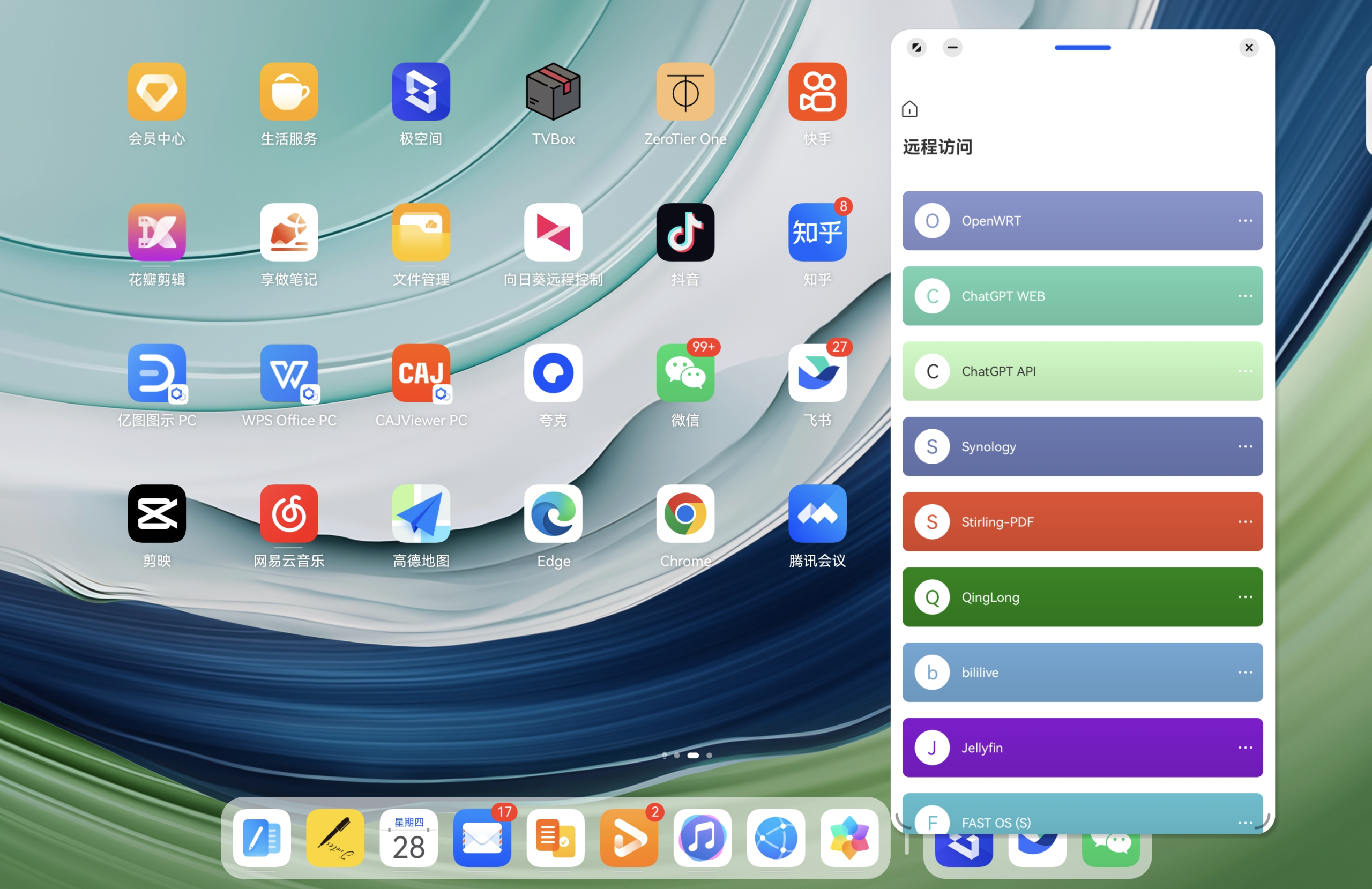Open the TVBox app
The image size is (1372, 889).
point(553,92)
